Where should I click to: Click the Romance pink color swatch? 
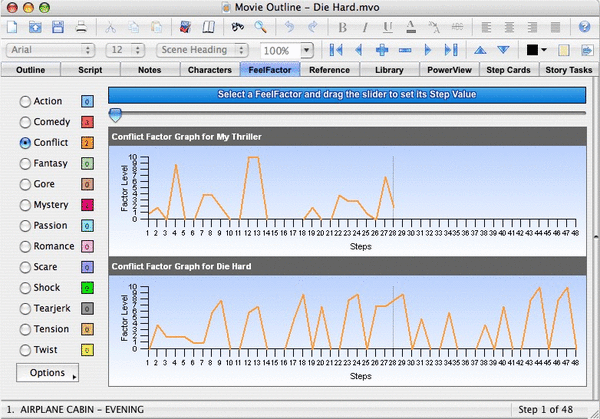(88, 246)
